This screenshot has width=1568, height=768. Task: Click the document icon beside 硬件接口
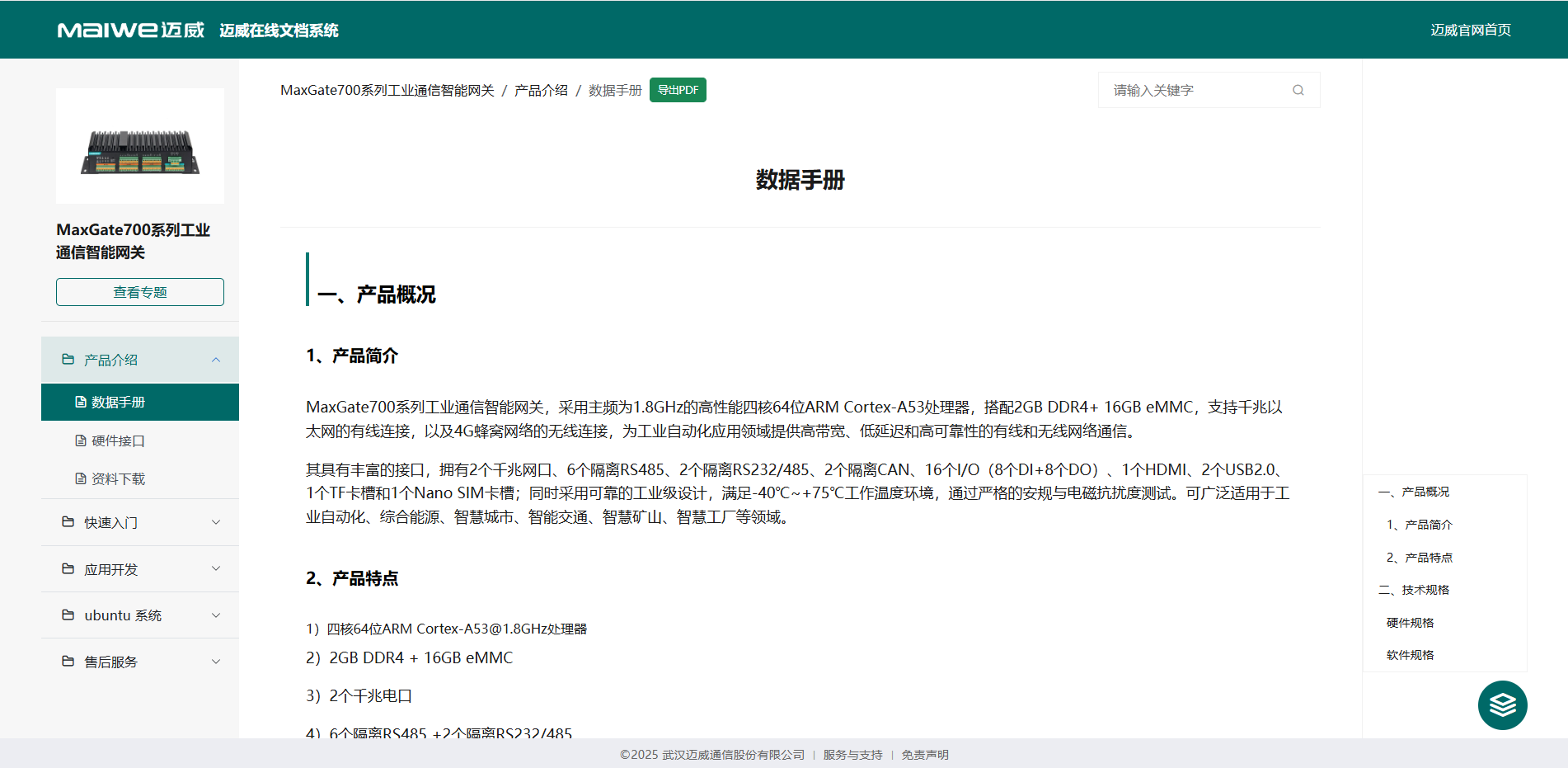[81, 441]
